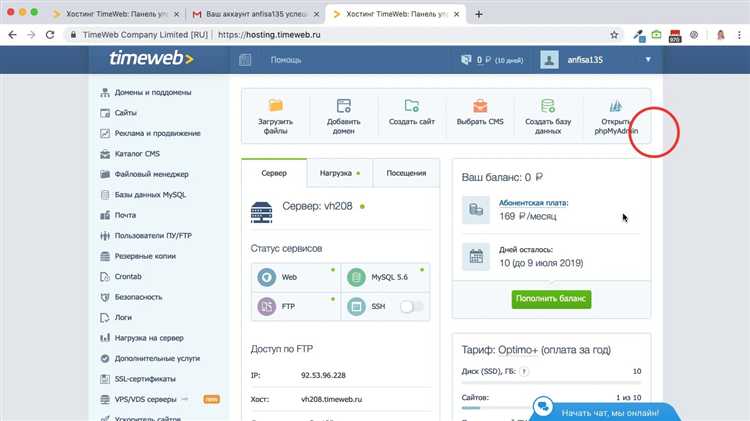750x421 pixels.
Task: Open the Optimo+ tariff link
Action: (x=518, y=350)
